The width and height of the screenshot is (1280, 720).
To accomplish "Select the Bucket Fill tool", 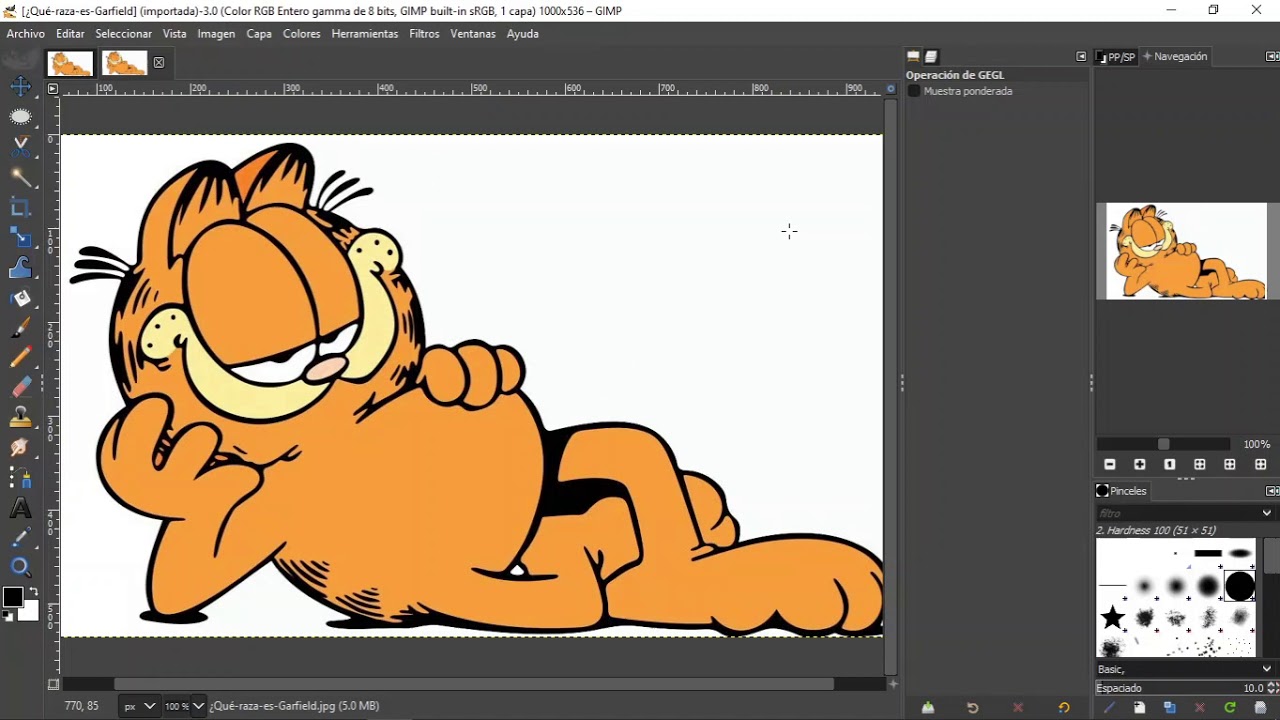I will [x=20, y=297].
